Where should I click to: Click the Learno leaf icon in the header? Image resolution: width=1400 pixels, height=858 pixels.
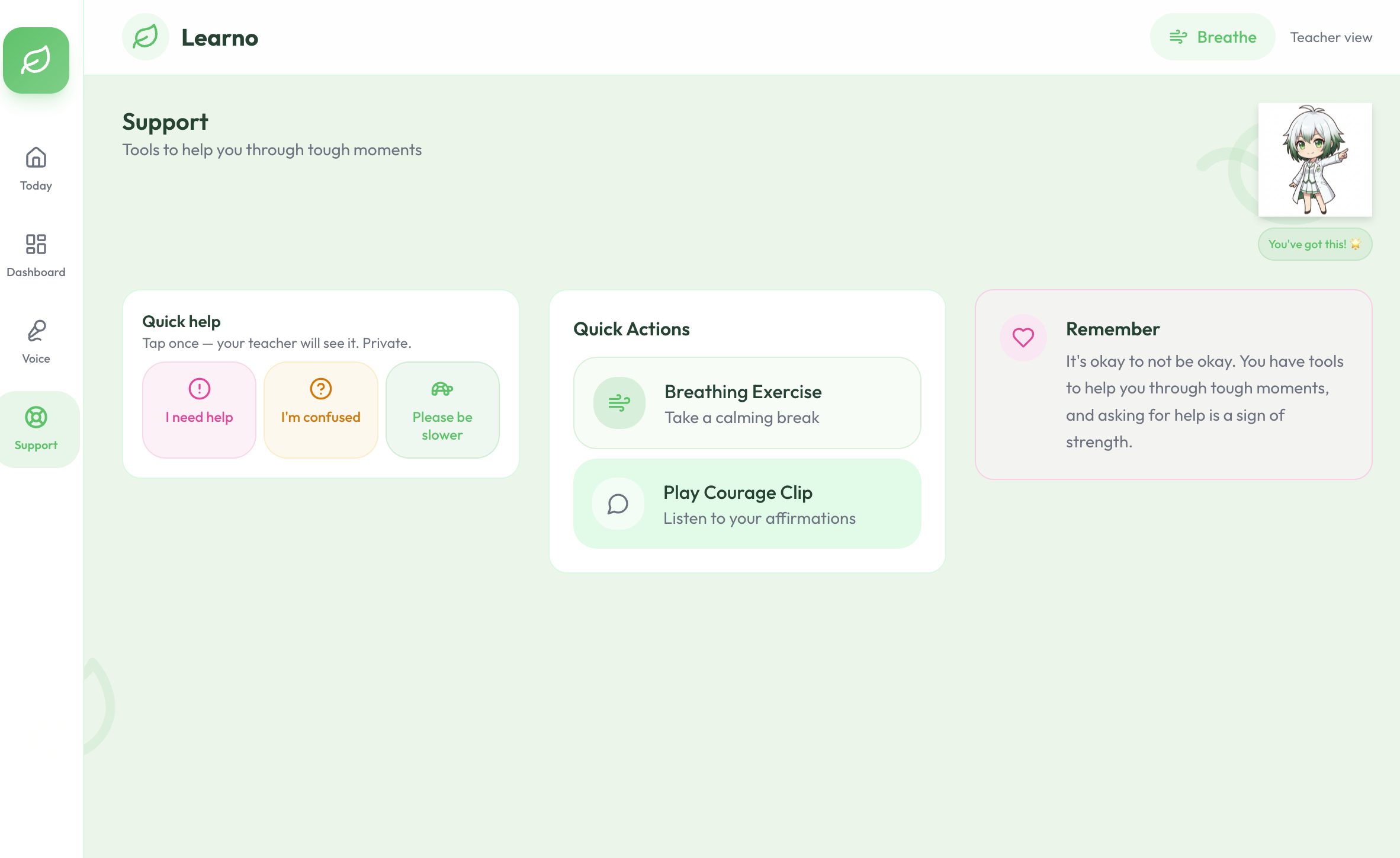pos(146,37)
